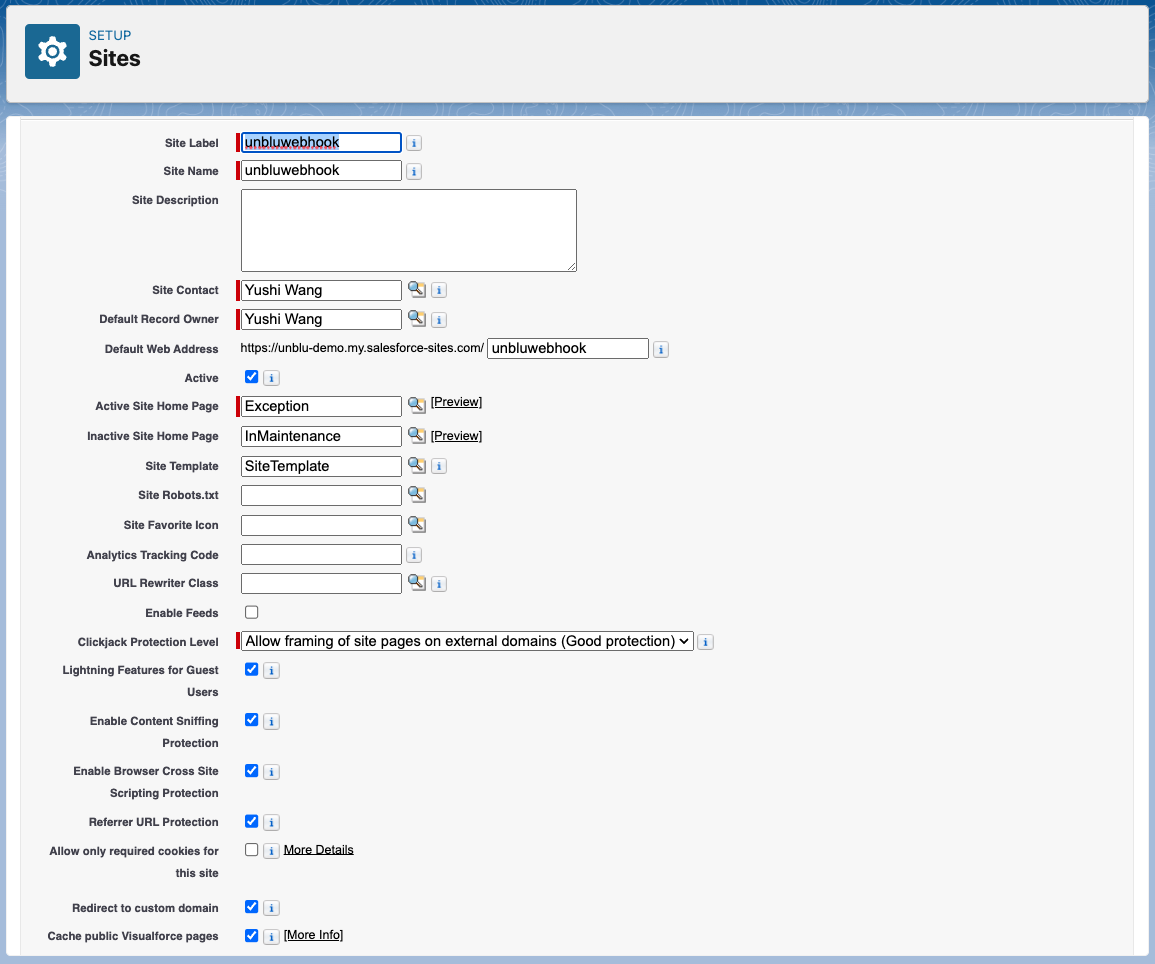Image resolution: width=1155 pixels, height=964 pixels.
Task: Open the URL Rewriter Class lookup
Action: (416, 582)
